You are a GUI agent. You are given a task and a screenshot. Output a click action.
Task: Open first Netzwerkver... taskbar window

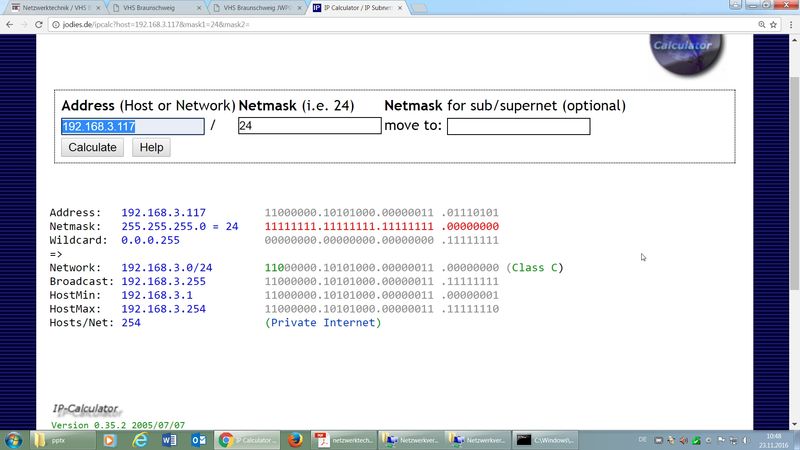click(411, 440)
